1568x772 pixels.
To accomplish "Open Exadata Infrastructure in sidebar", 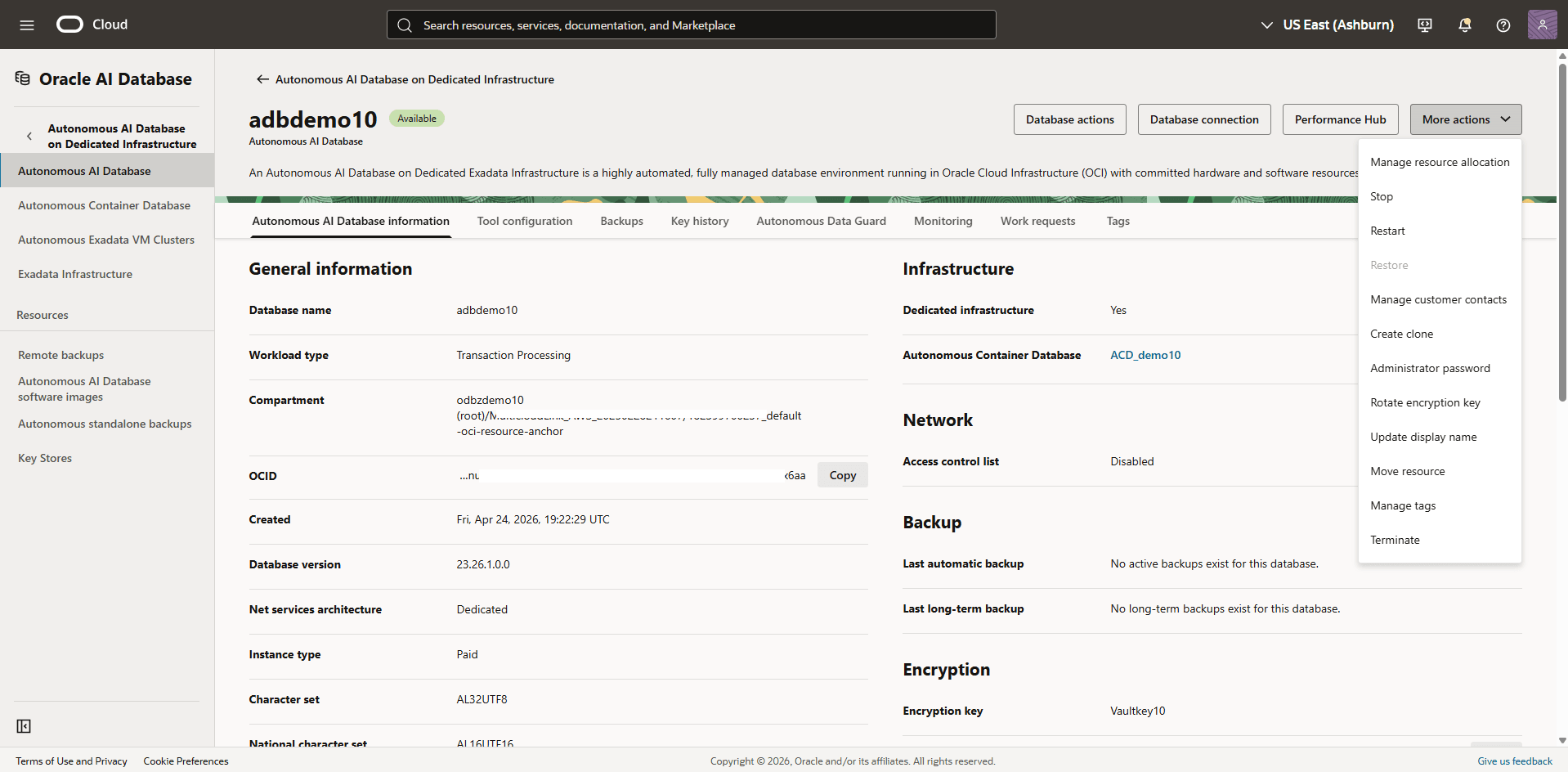I will point(107,274).
